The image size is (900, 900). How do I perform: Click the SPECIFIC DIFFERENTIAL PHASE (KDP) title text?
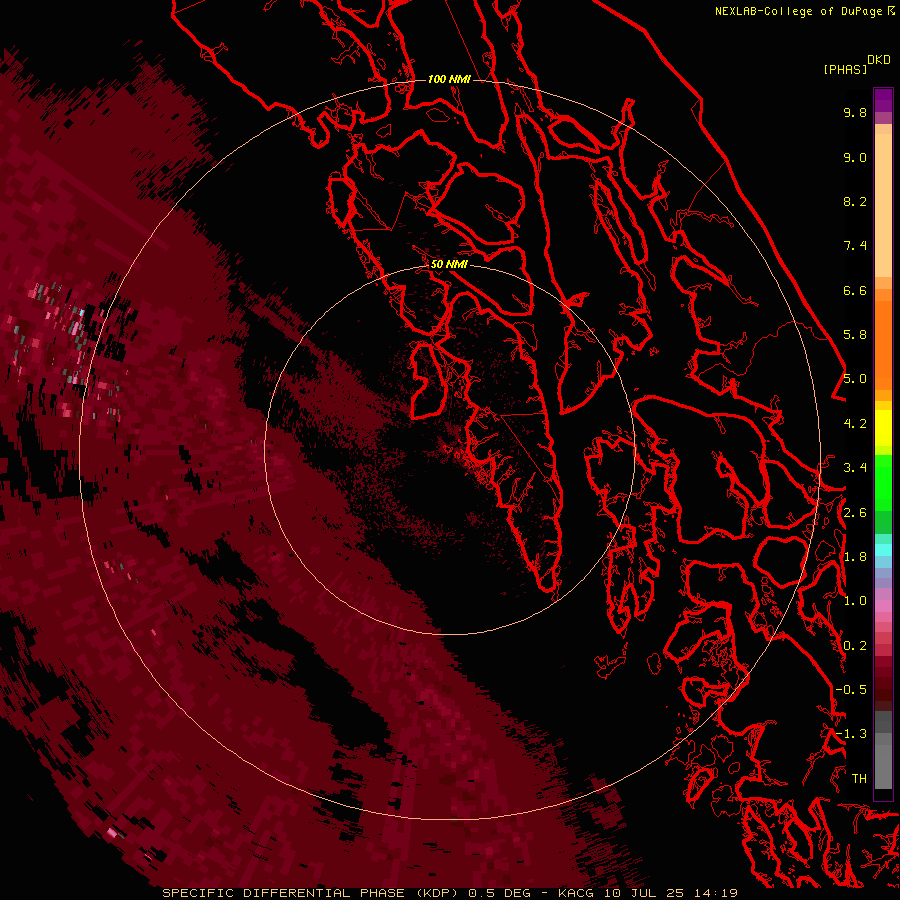[311, 893]
